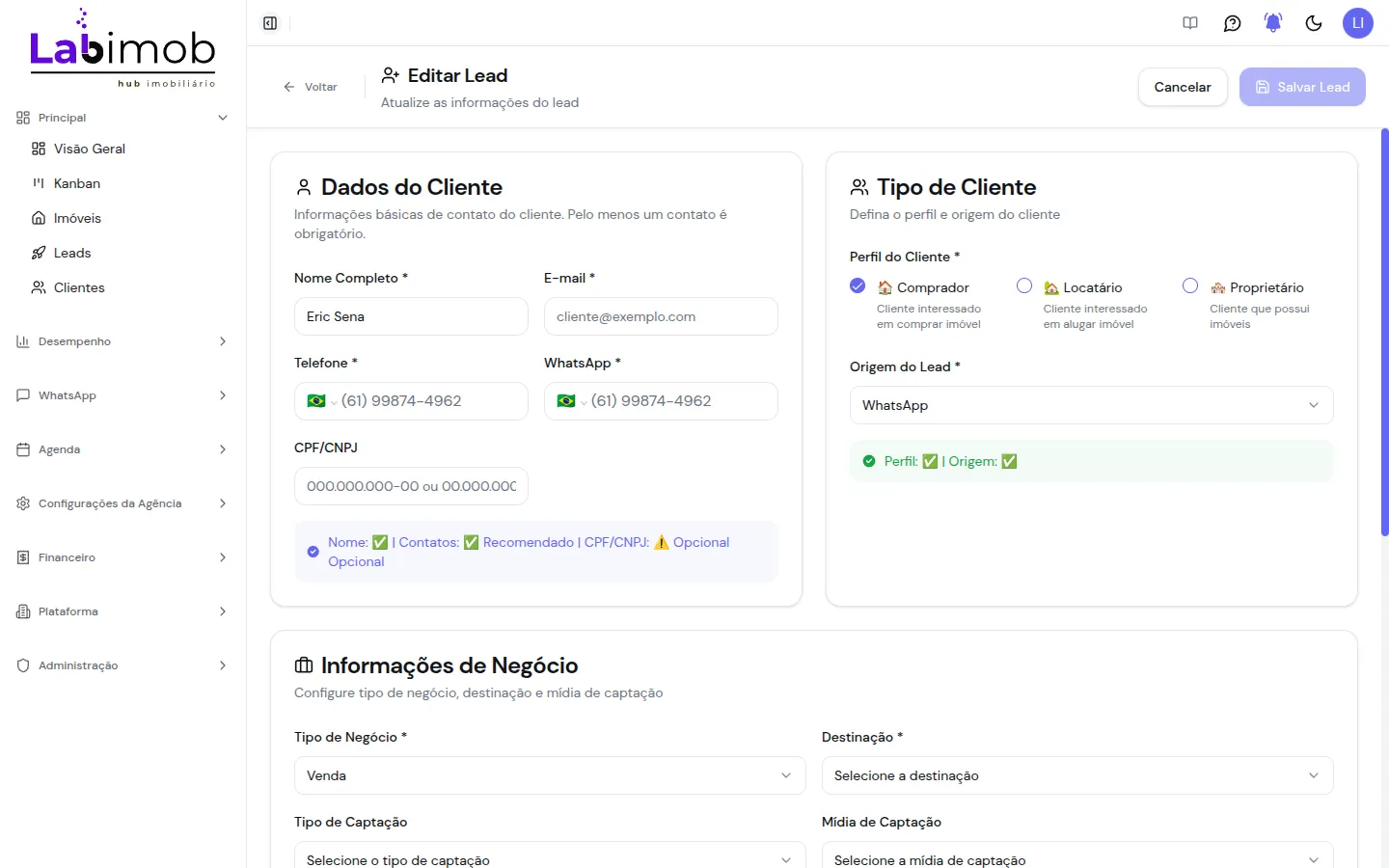Focus the WhatsApp number field

678,401
